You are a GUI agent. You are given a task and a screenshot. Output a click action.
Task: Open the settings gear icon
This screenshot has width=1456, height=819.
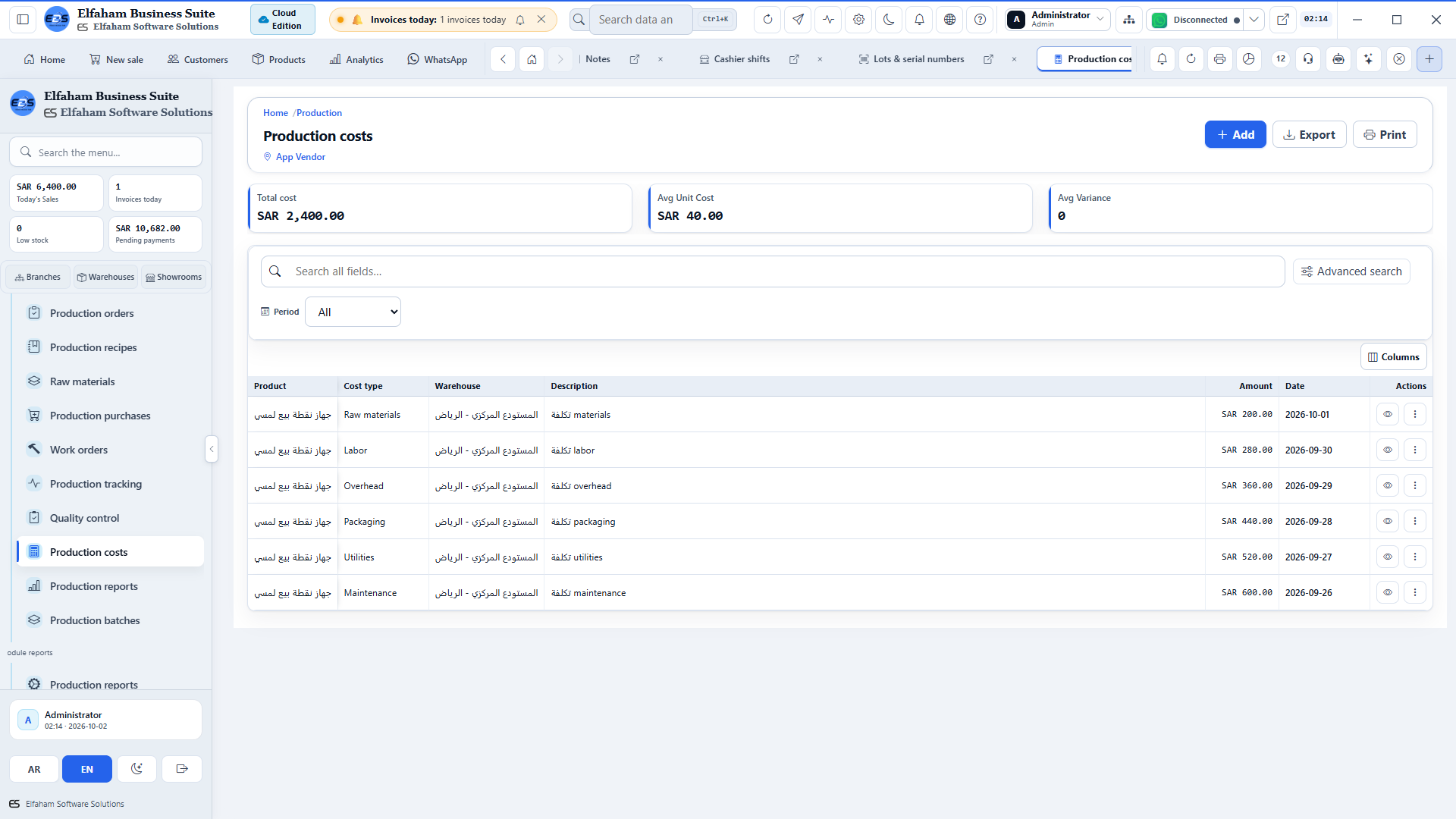[858, 20]
